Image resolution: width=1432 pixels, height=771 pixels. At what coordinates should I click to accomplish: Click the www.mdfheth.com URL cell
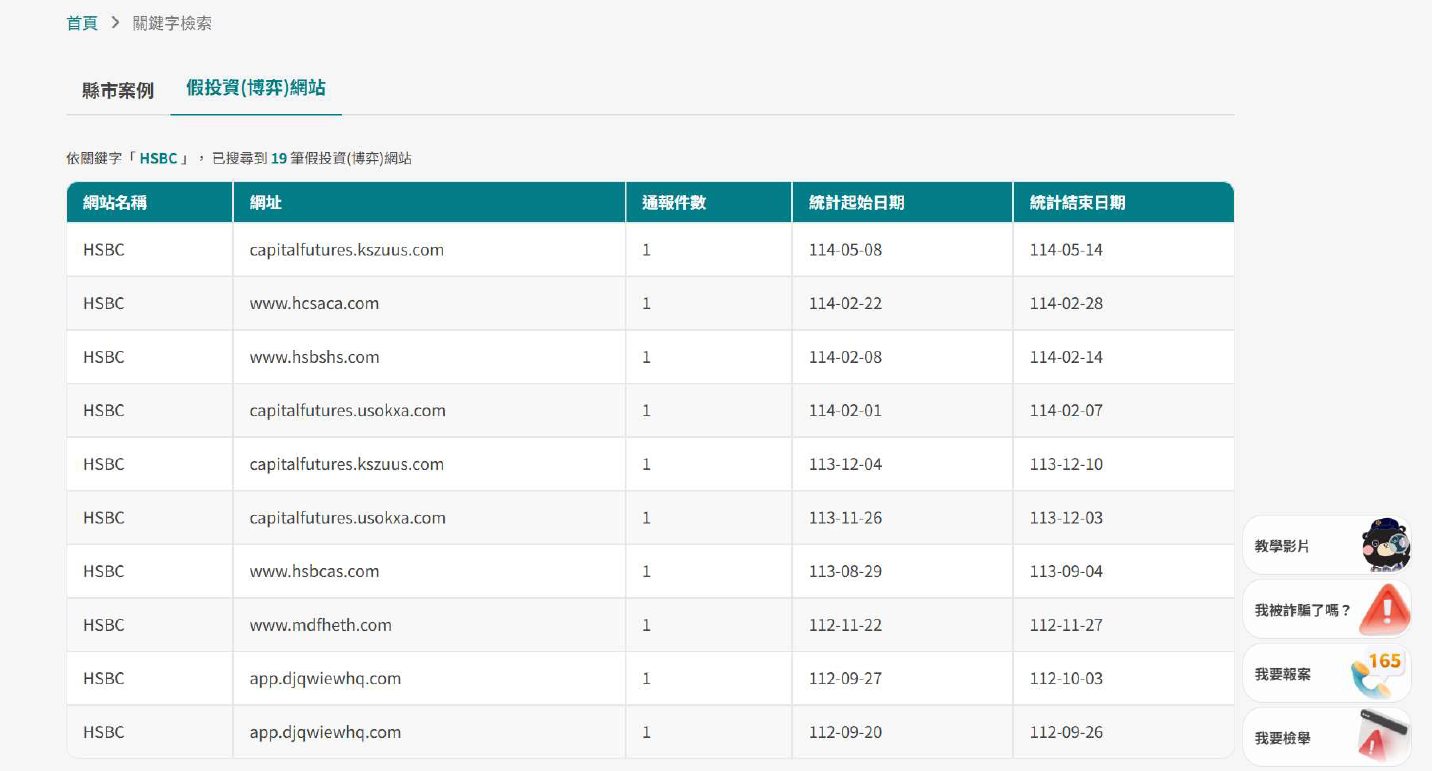(x=320, y=625)
